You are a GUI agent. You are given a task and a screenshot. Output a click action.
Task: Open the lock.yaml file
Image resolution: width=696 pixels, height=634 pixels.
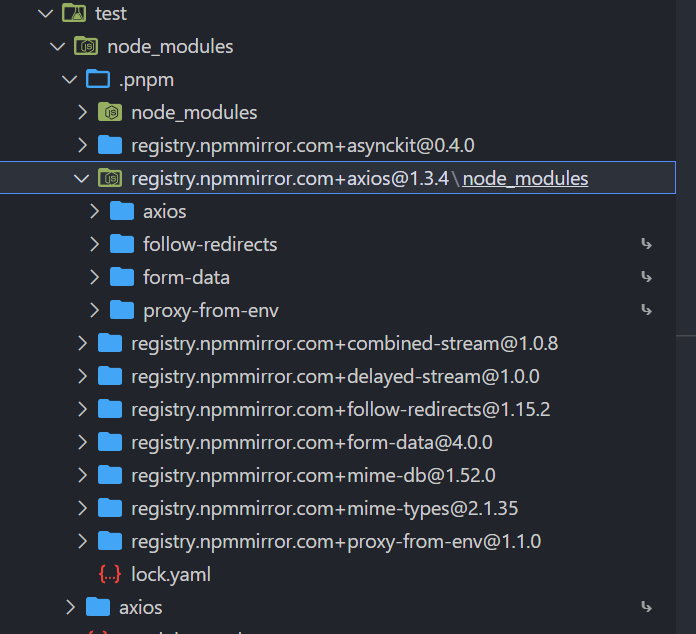pos(171,575)
